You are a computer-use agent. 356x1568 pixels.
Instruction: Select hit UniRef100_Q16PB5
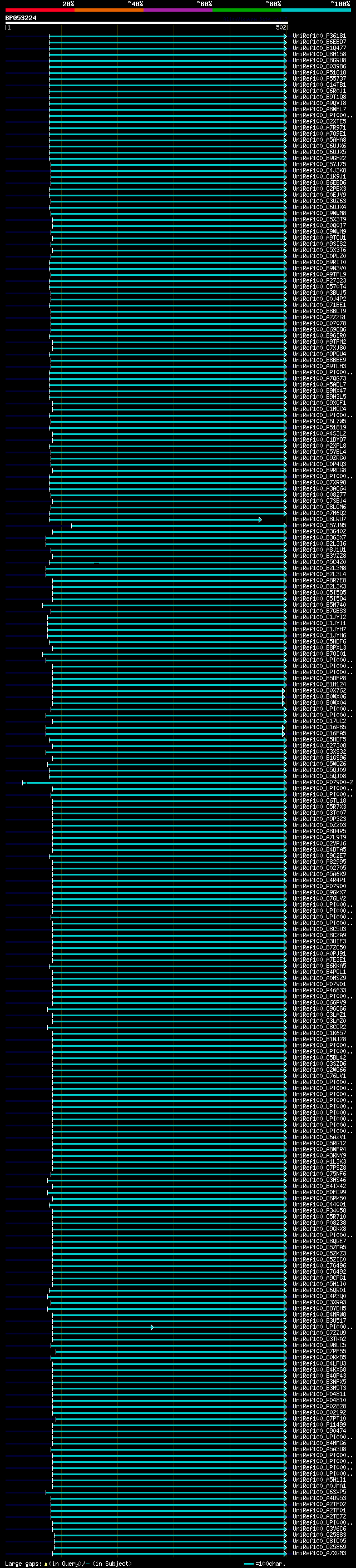(x=319, y=727)
